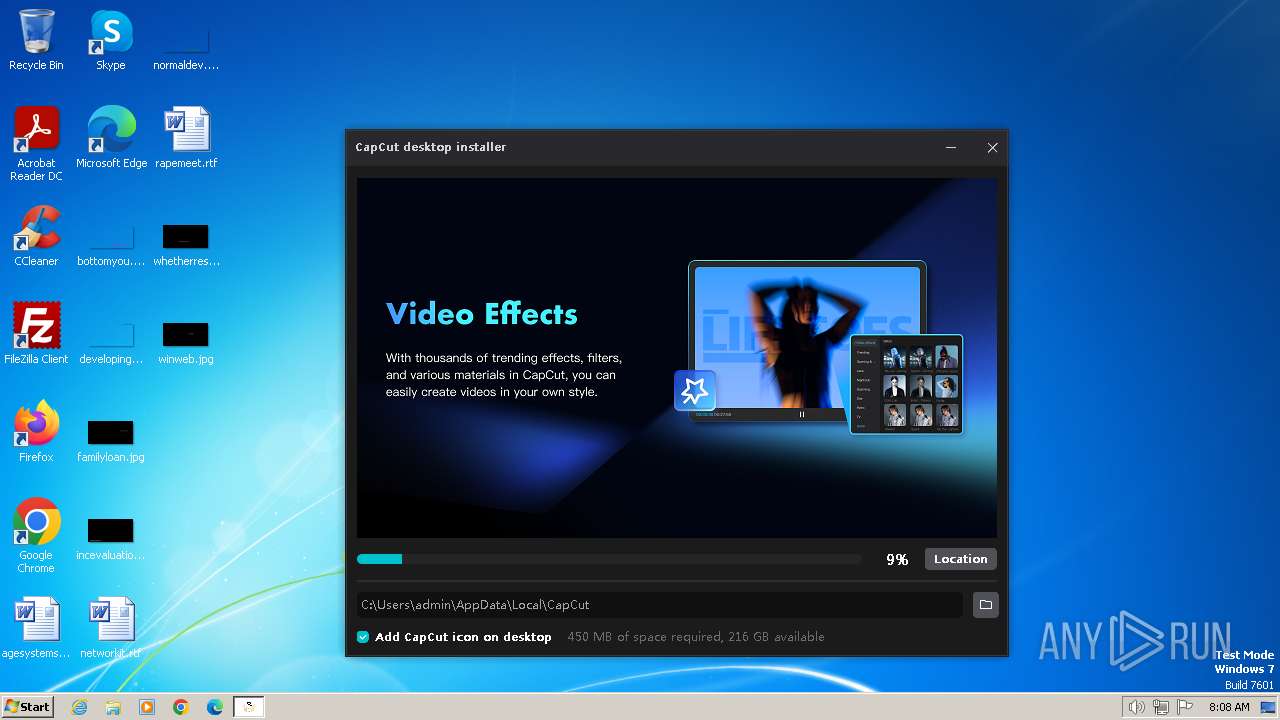This screenshot has height=720, width=1280.
Task: Browse for install folder icon
Action: tap(986, 604)
